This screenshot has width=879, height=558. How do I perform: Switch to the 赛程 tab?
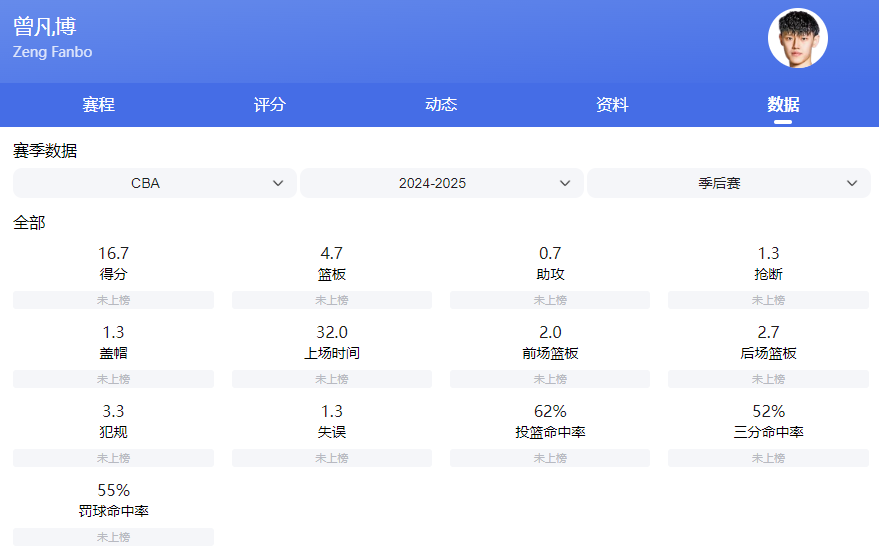tap(98, 104)
